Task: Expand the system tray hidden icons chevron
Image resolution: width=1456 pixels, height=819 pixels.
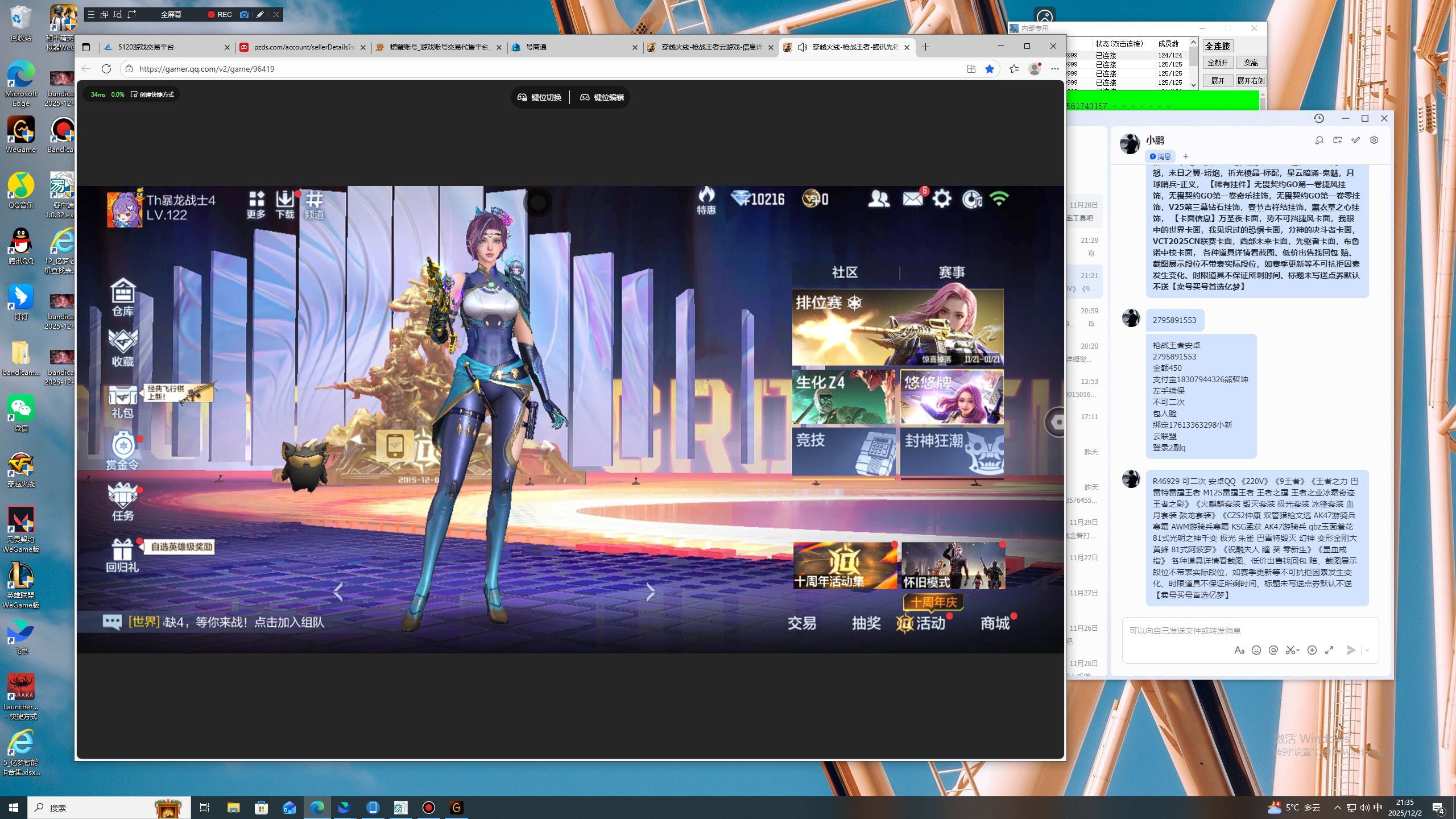Action: click(x=1337, y=808)
